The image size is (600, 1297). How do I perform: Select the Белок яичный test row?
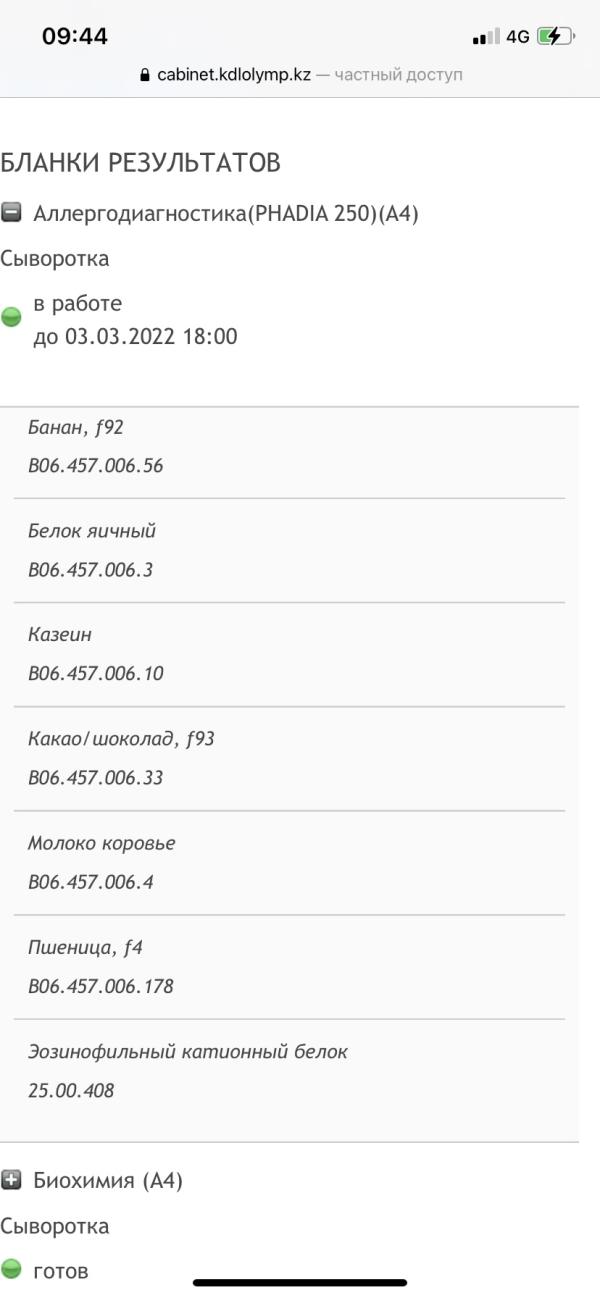(289, 551)
